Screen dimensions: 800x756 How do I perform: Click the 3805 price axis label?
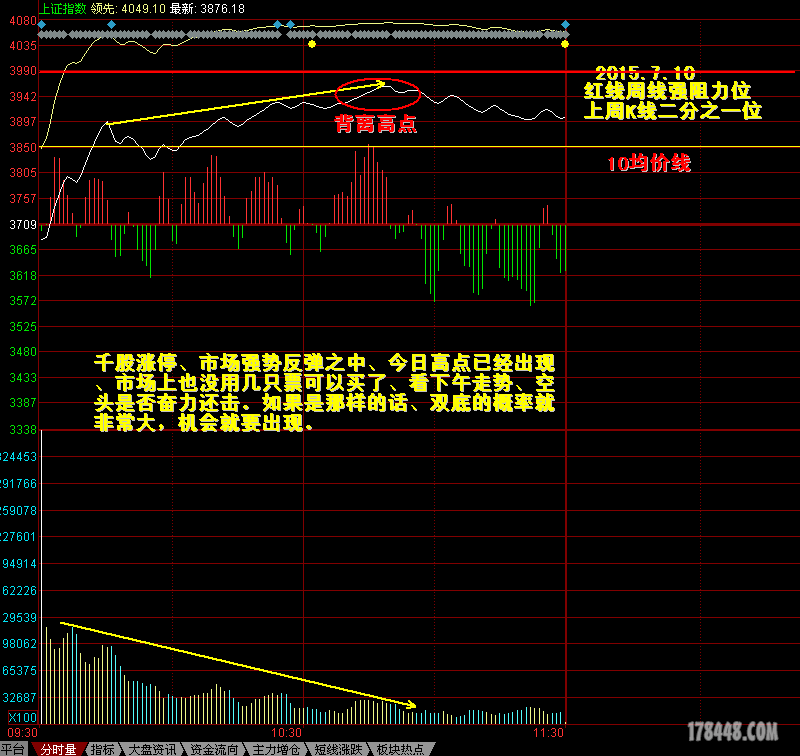(x=23, y=172)
